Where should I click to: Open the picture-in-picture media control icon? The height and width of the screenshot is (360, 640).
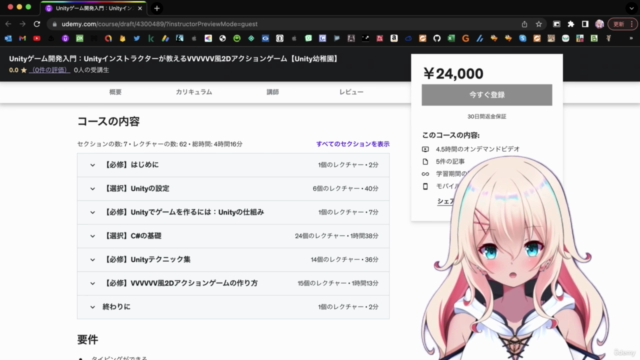pyautogui.click(x=557, y=24)
